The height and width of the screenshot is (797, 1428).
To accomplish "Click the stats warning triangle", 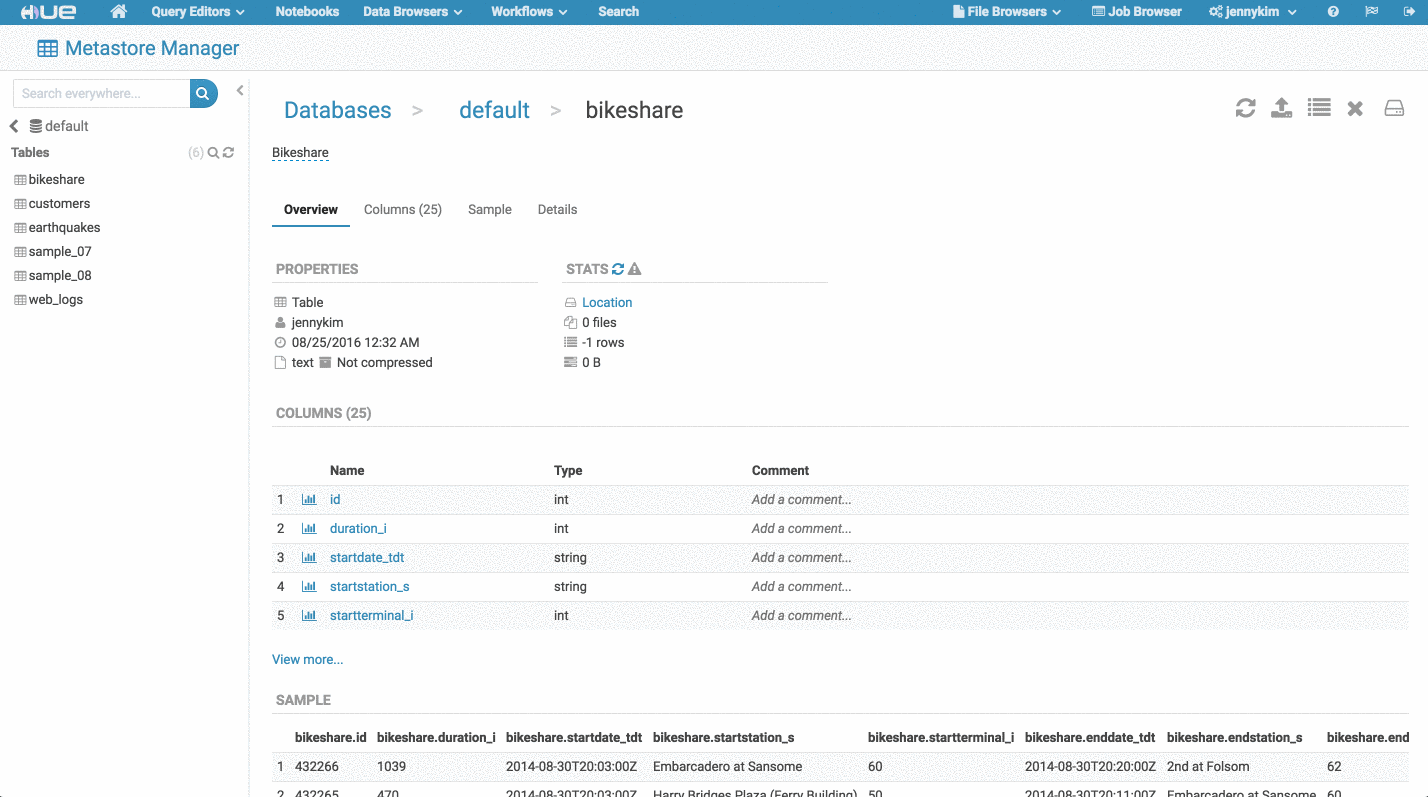I will (633, 268).
